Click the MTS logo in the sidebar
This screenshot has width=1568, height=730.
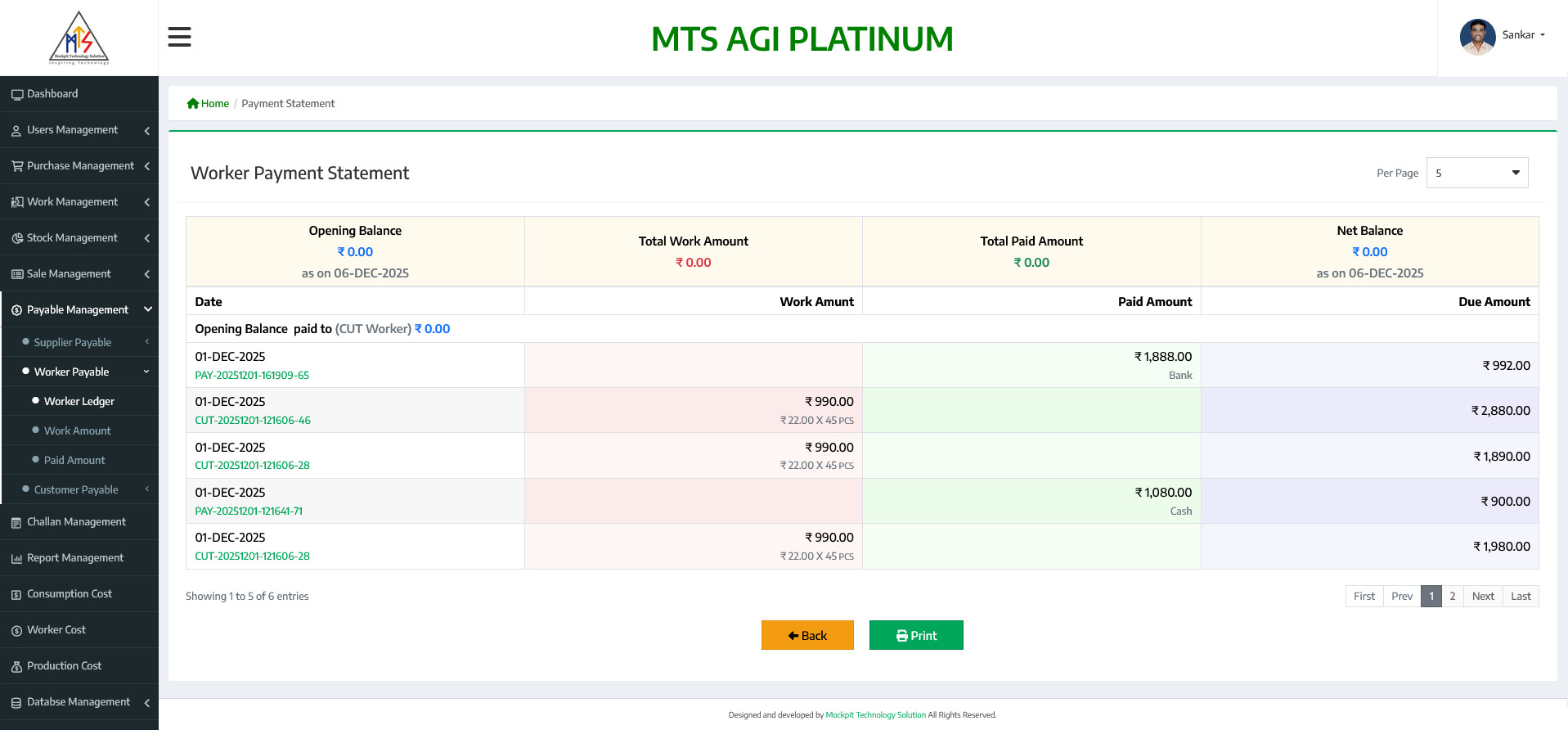(x=79, y=38)
